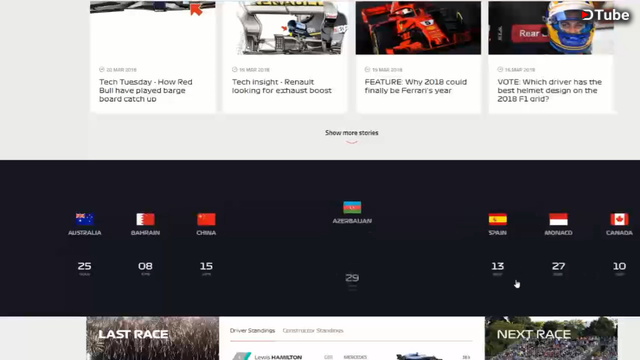Click the clock icon on helmet vote article
The height and width of the screenshot is (360, 640).
tap(500, 69)
